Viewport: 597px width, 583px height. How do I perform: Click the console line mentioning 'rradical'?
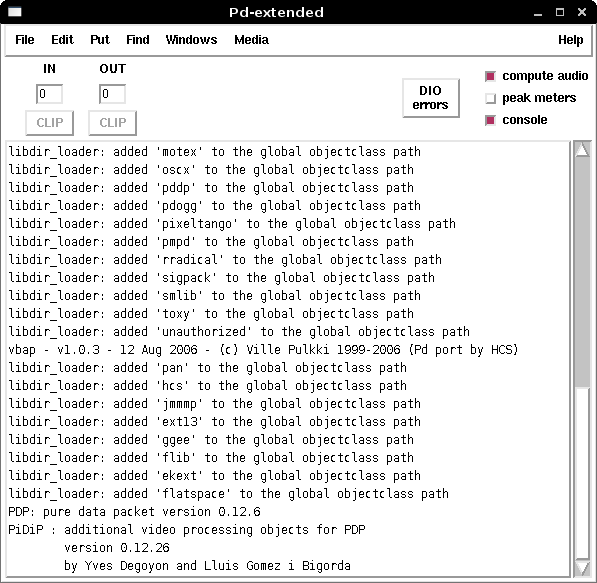(x=225, y=260)
